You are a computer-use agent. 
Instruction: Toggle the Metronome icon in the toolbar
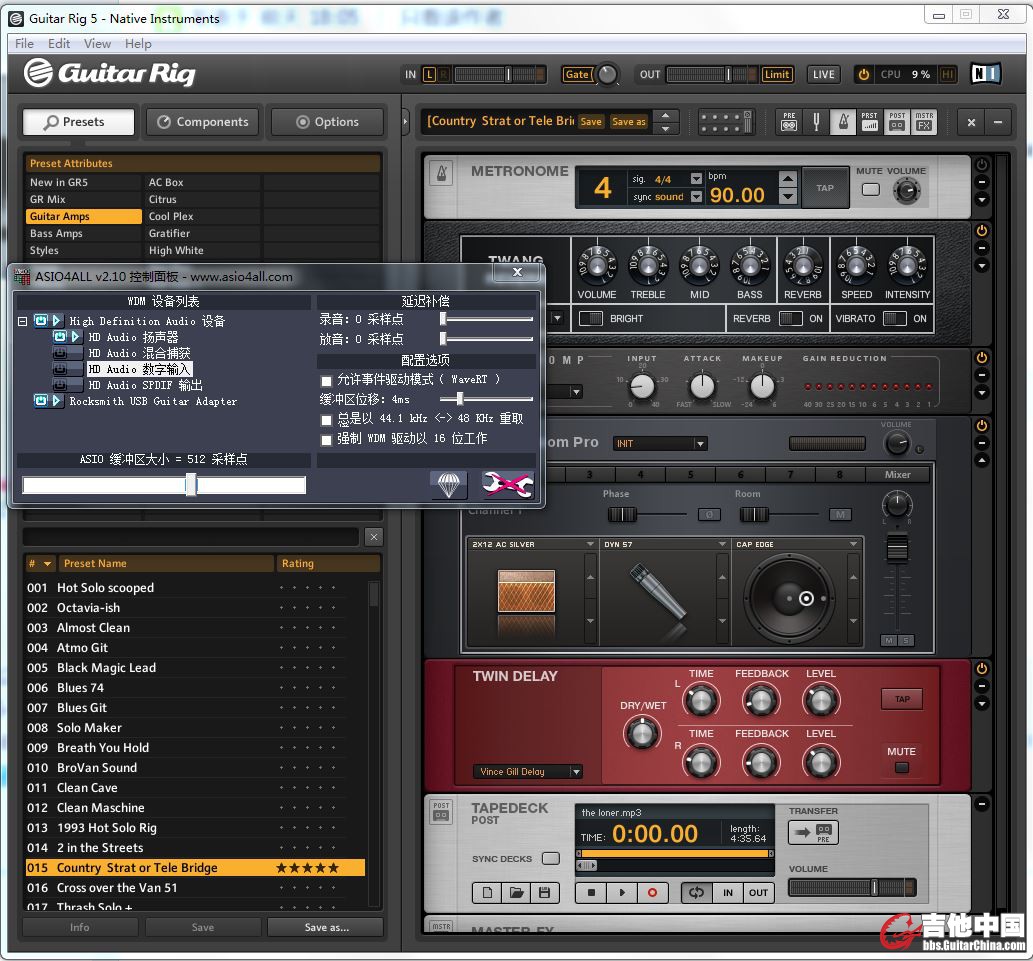(843, 122)
